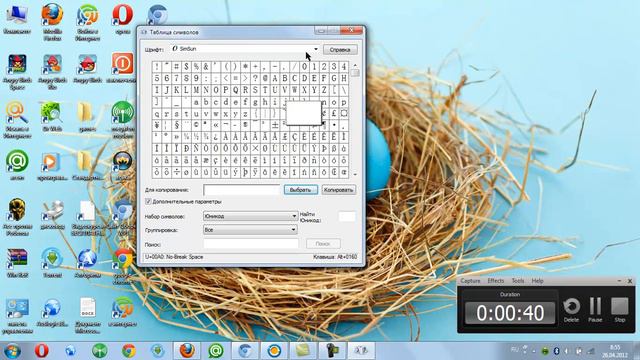Expand the Шрифт font dropdown
This screenshot has width=640, height=360.
316,49
